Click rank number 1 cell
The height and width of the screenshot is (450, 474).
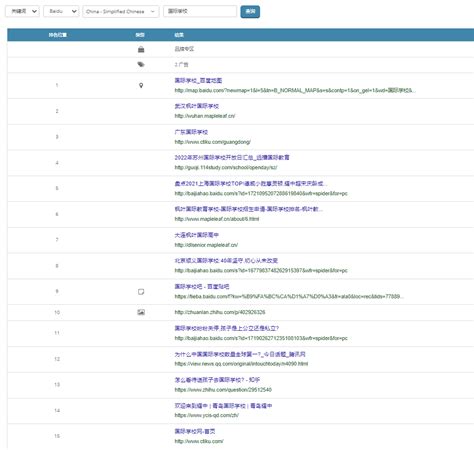pos(57,85)
